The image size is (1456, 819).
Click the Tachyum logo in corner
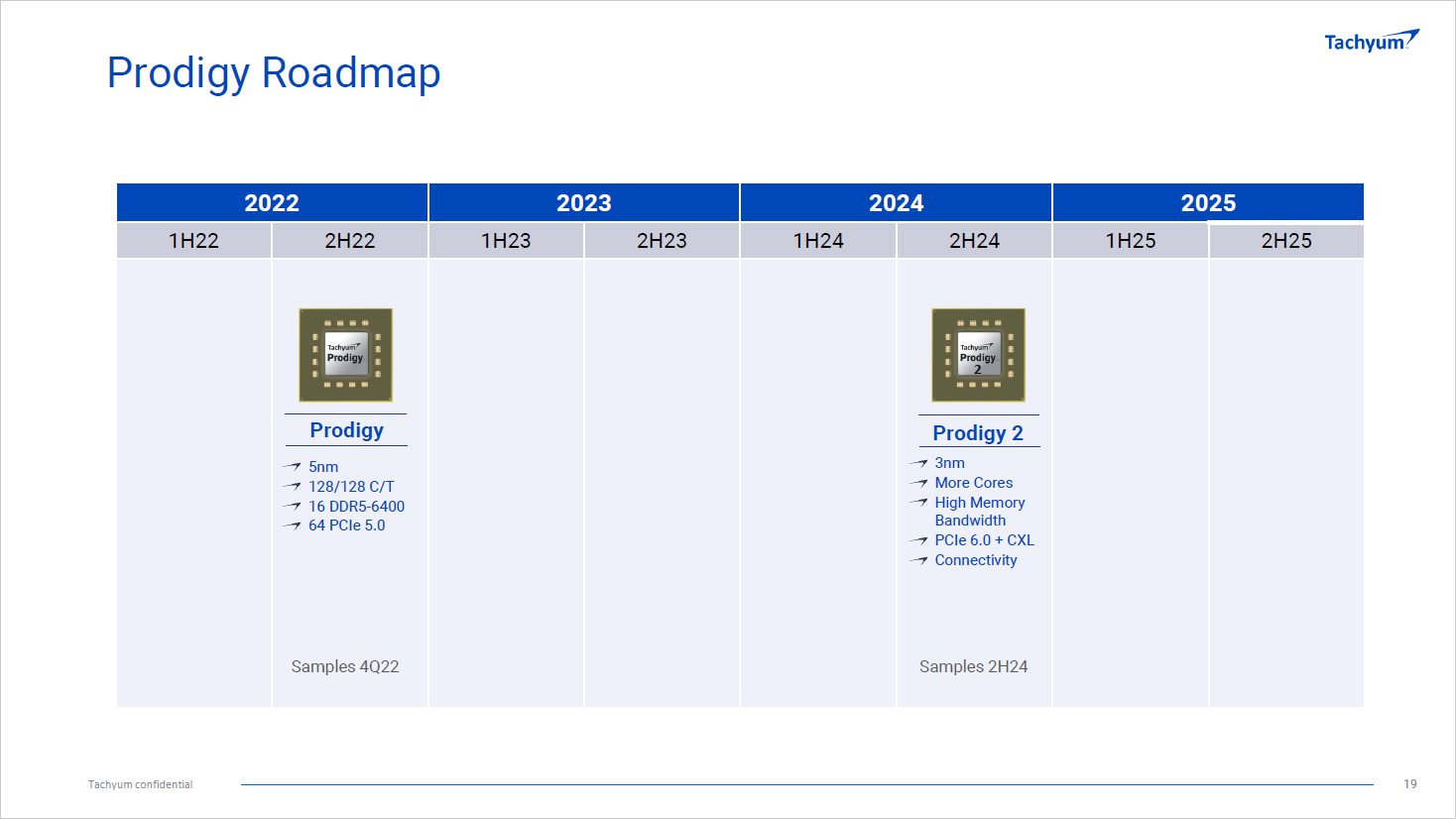coord(1371,41)
